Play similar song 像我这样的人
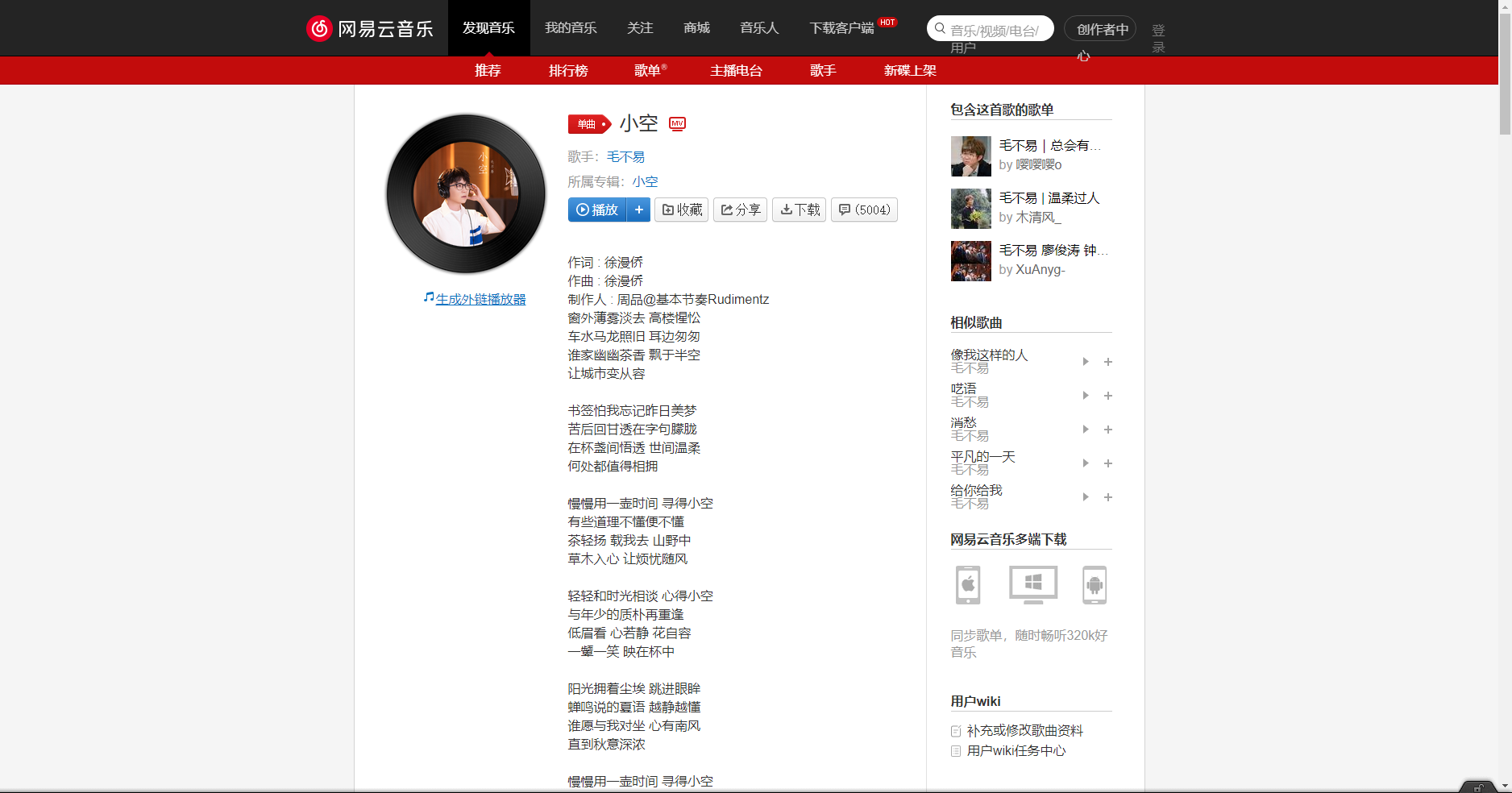The height and width of the screenshot is (793, 1512). 1085,362
